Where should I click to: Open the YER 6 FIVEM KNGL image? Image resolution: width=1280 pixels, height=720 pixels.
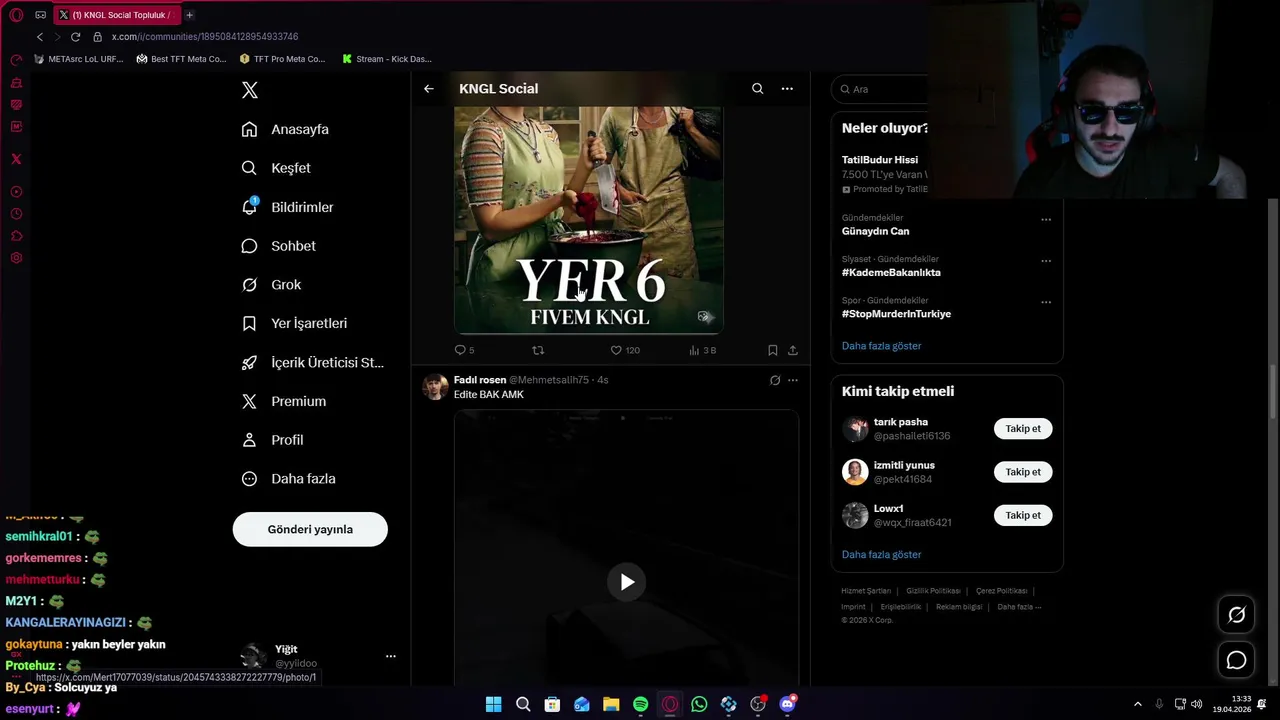click(589, 219)
